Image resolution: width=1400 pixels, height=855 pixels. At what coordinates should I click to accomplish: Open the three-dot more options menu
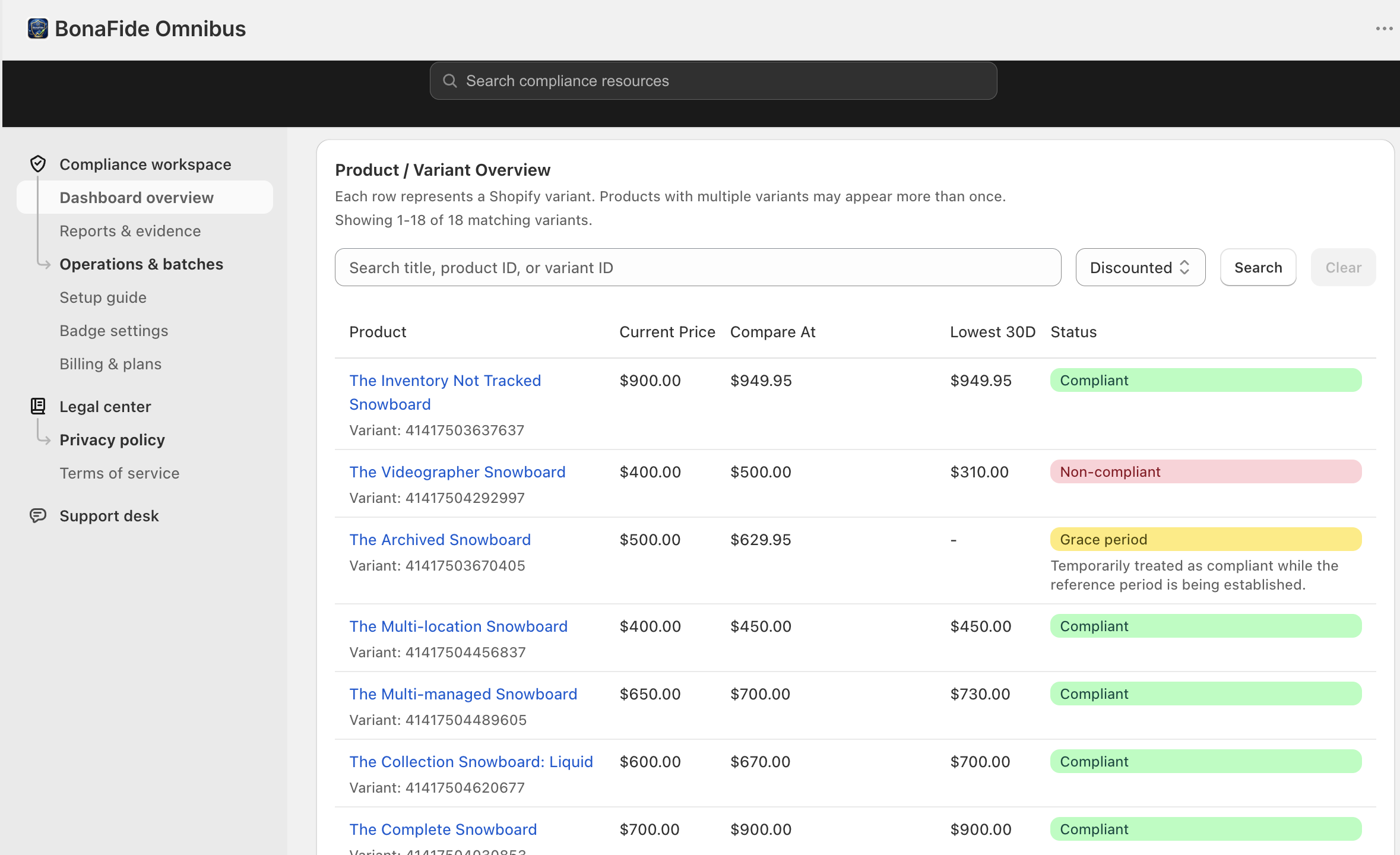pos(1384,28)
